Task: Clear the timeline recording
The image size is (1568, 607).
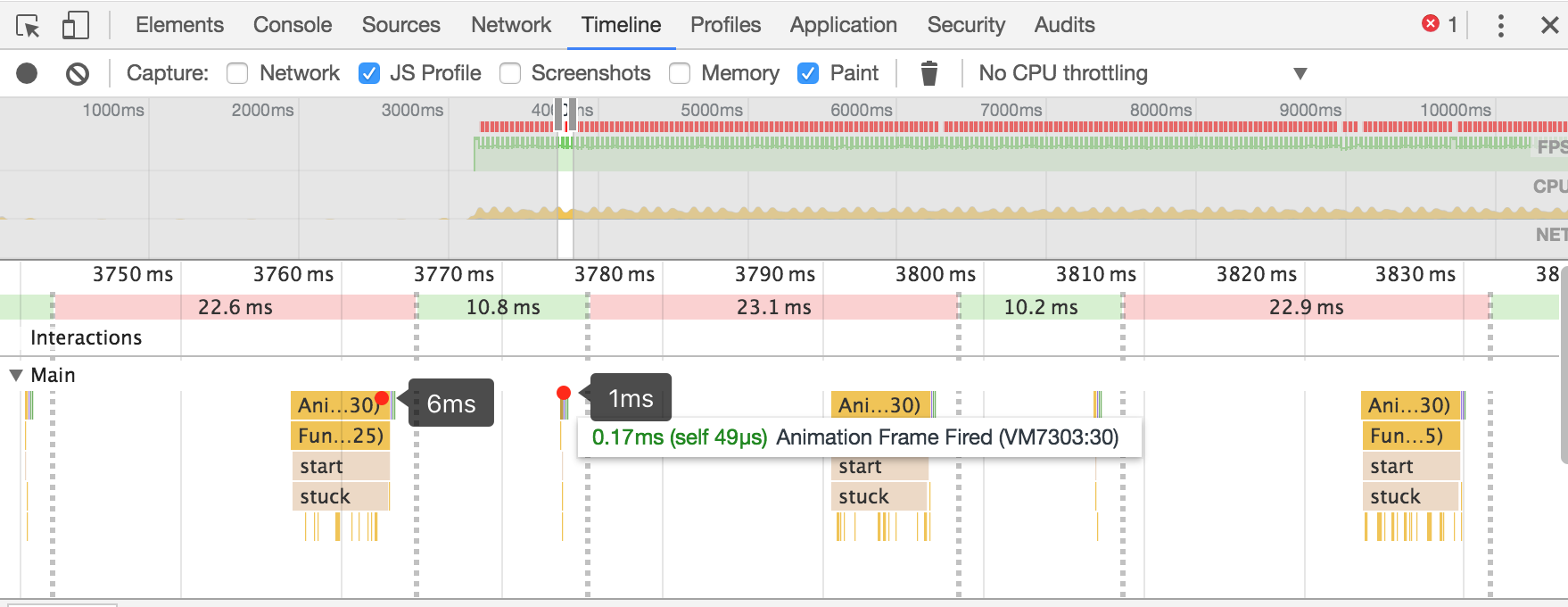Action: [78, 73]
